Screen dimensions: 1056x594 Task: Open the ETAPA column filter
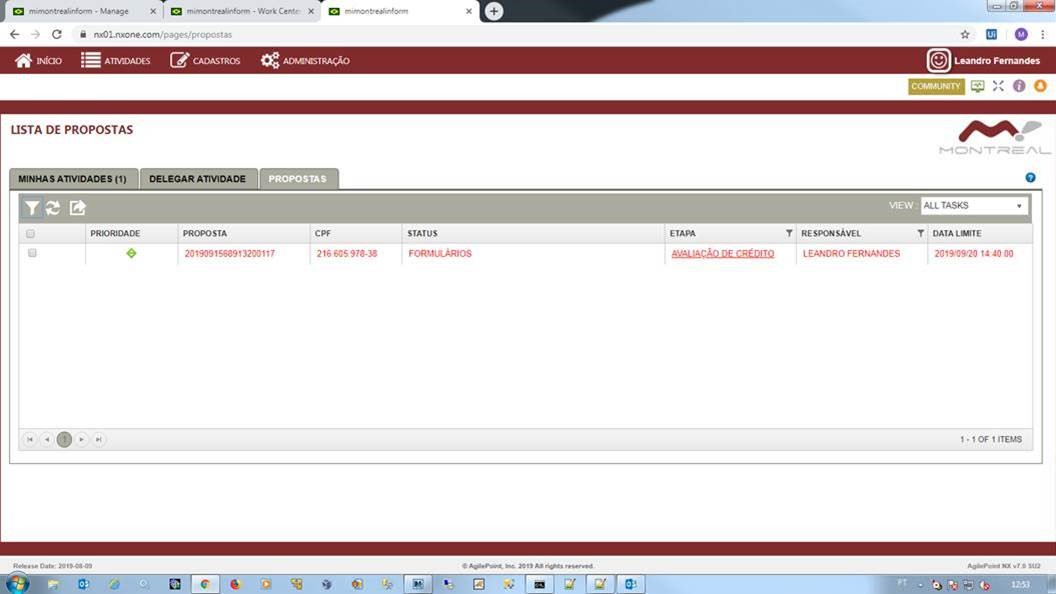pyautogui.click(x=788, y=234)
